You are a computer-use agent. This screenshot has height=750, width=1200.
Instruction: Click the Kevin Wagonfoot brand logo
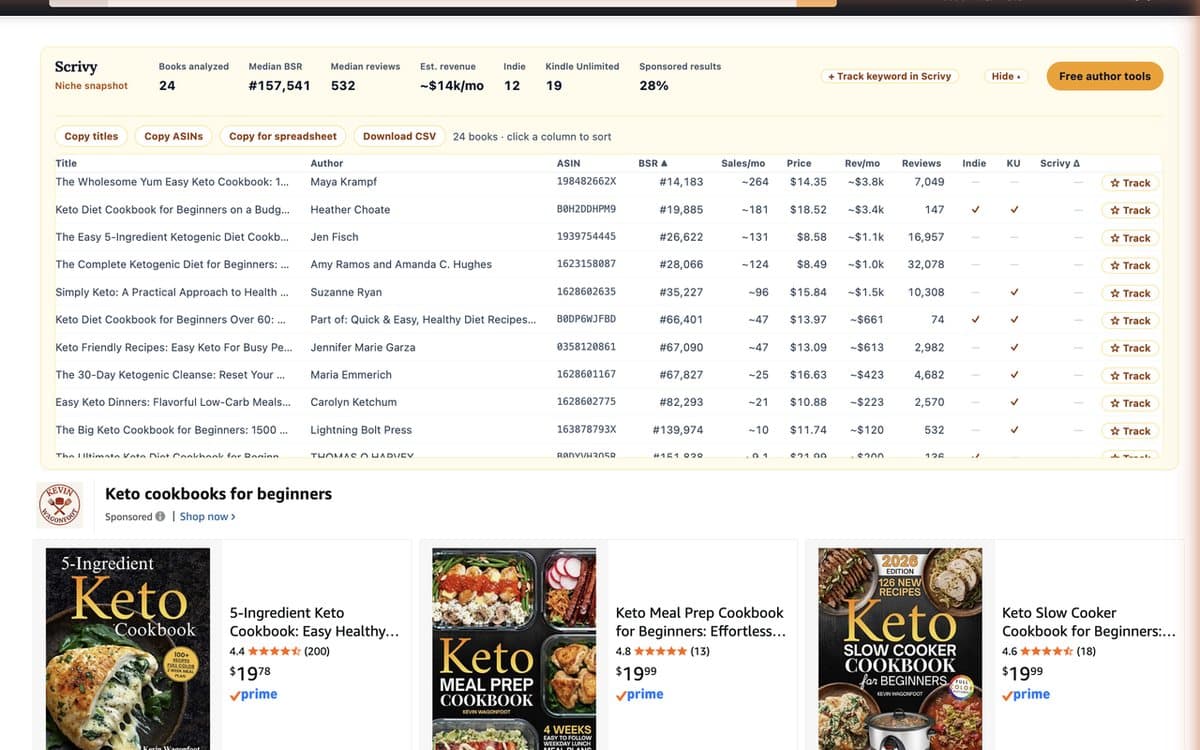pyautogui.click(x=62, y=503)
